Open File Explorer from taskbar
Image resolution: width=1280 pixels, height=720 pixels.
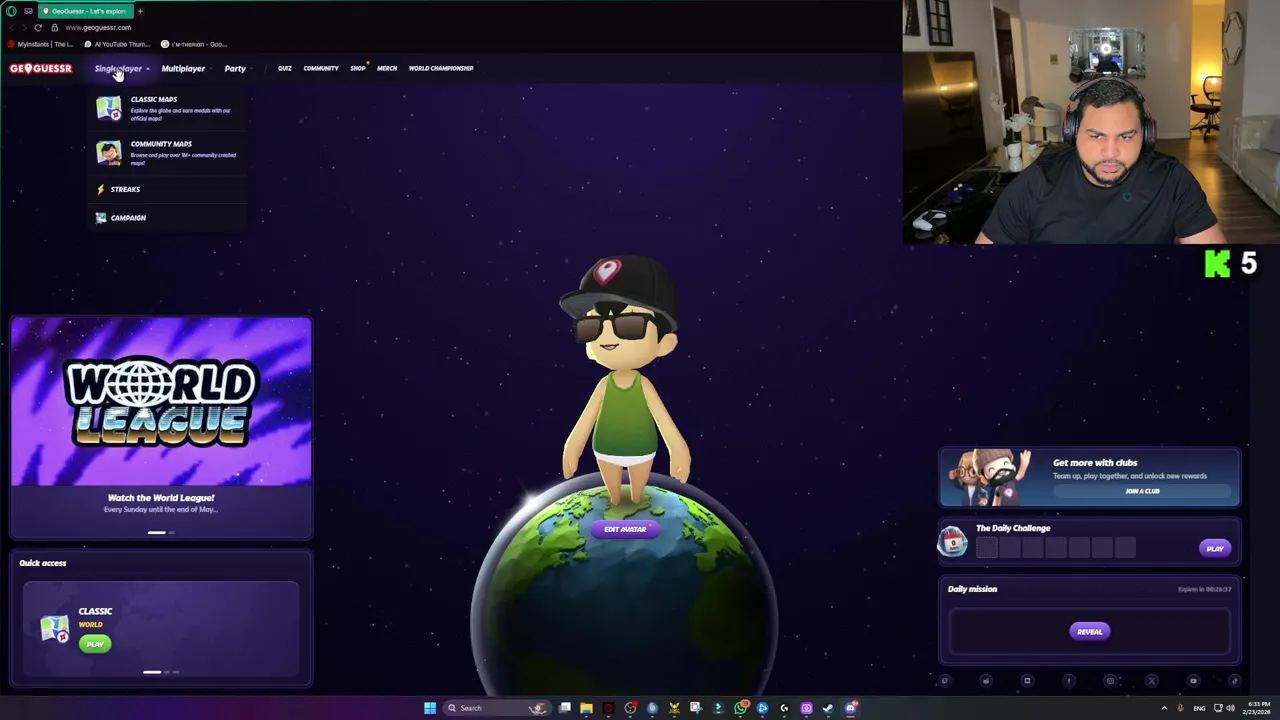point(586,708)
